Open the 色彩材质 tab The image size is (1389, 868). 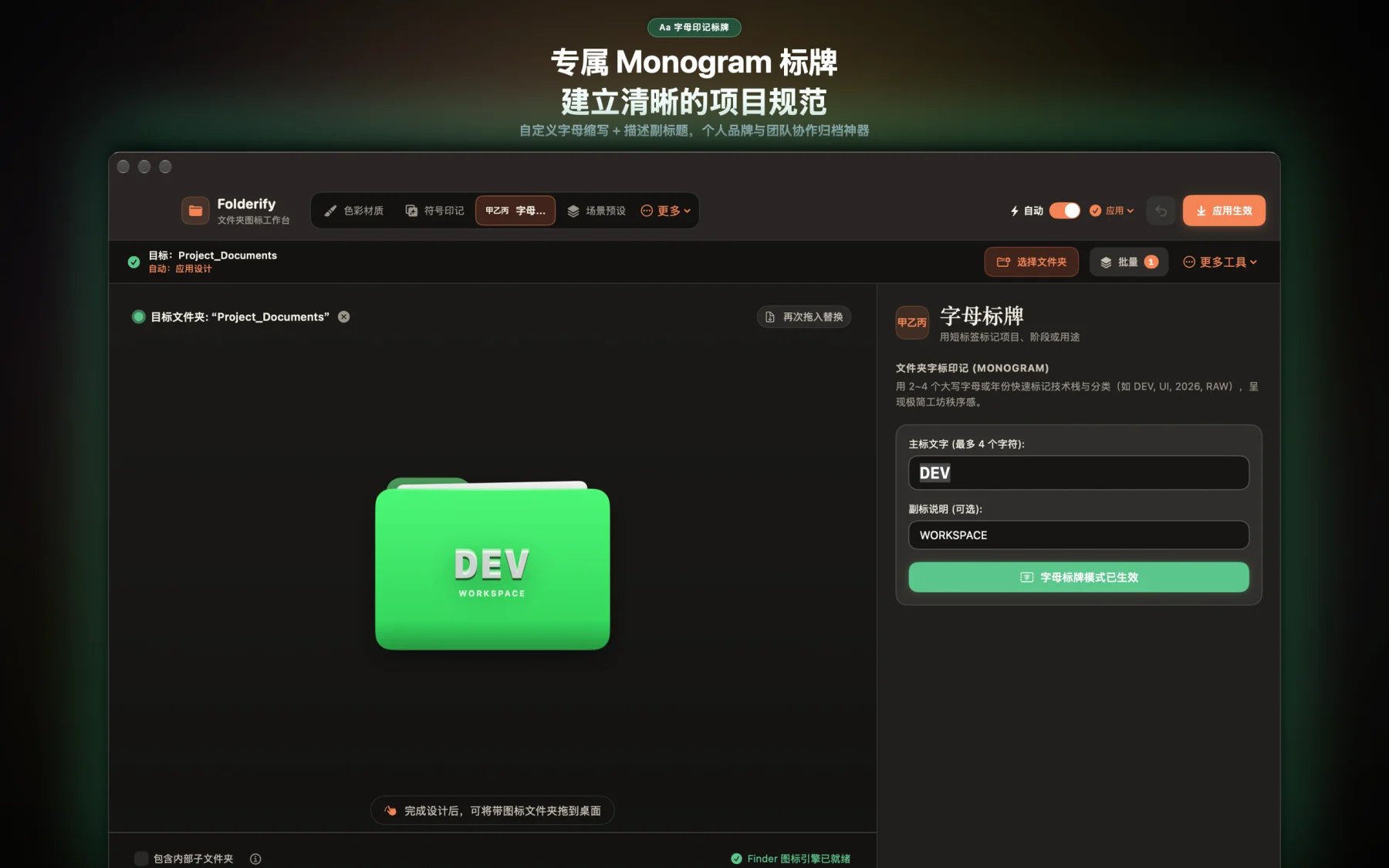[354, 211]
